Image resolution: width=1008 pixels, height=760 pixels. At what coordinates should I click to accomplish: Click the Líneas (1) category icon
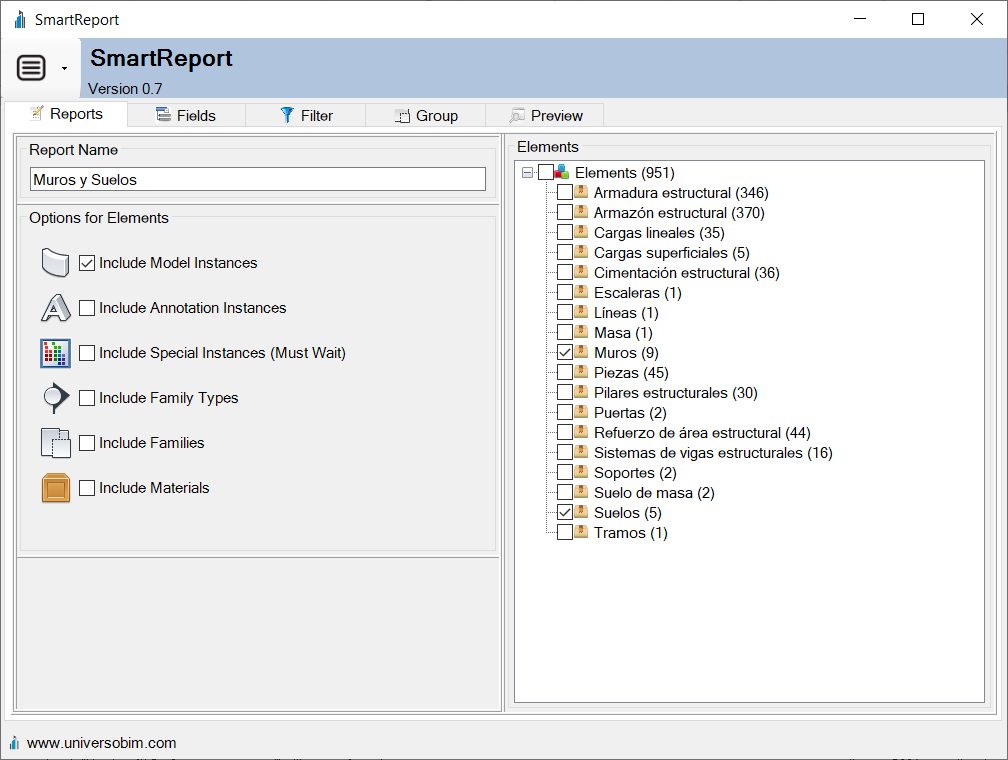tap(581, 312)
